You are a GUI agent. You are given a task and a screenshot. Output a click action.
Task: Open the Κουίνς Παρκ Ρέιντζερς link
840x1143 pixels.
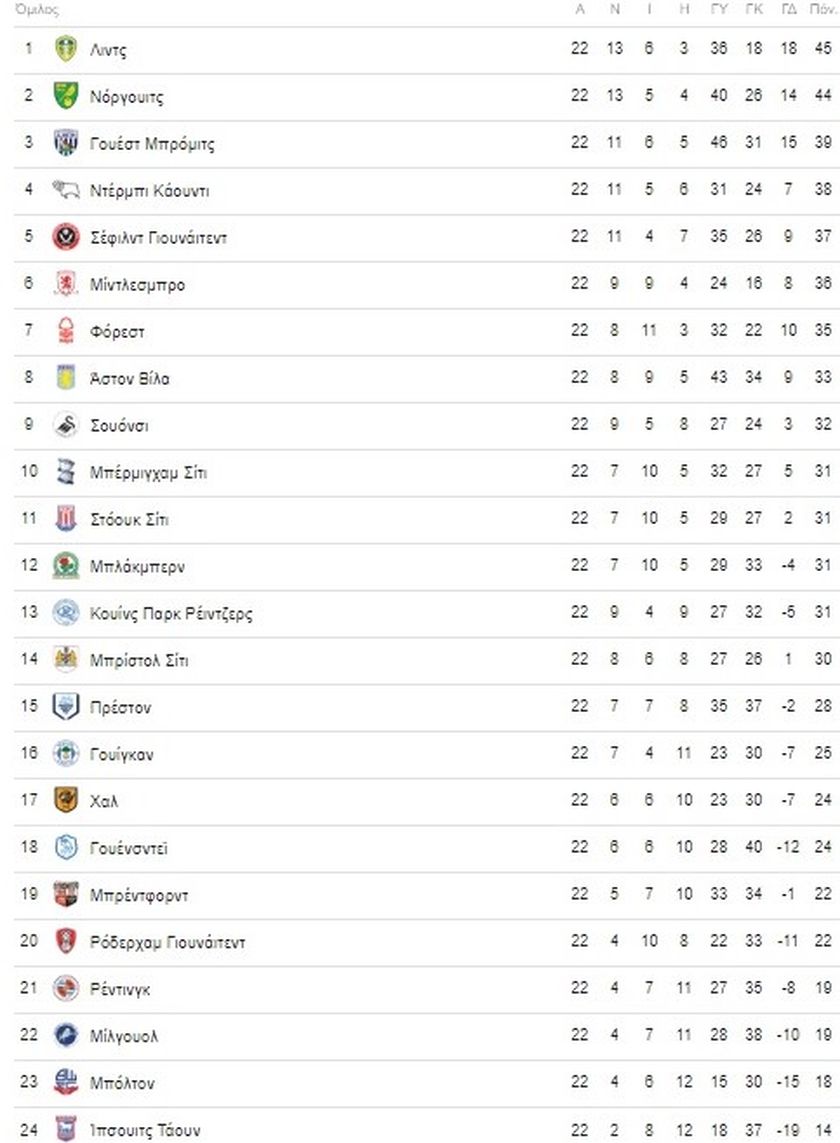[171, 613]
